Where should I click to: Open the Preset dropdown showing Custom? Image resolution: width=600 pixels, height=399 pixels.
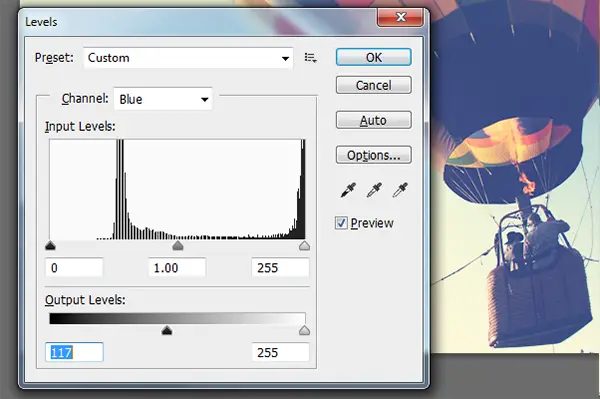[x=188, y=58]
